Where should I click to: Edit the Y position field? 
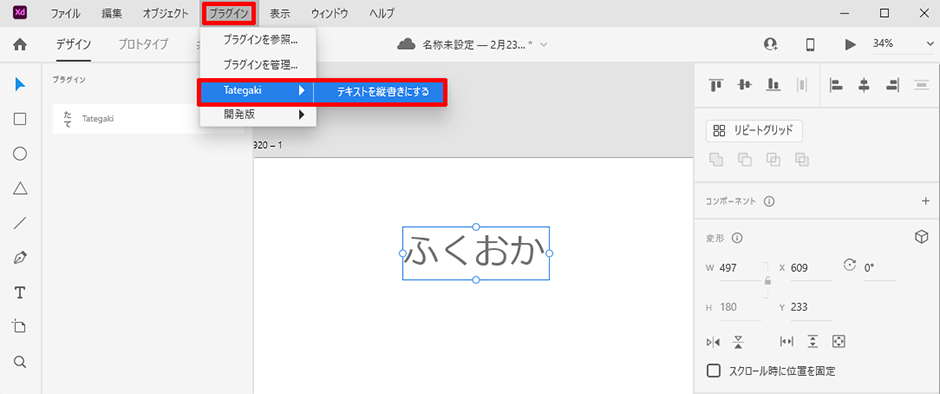pos(811,307)
